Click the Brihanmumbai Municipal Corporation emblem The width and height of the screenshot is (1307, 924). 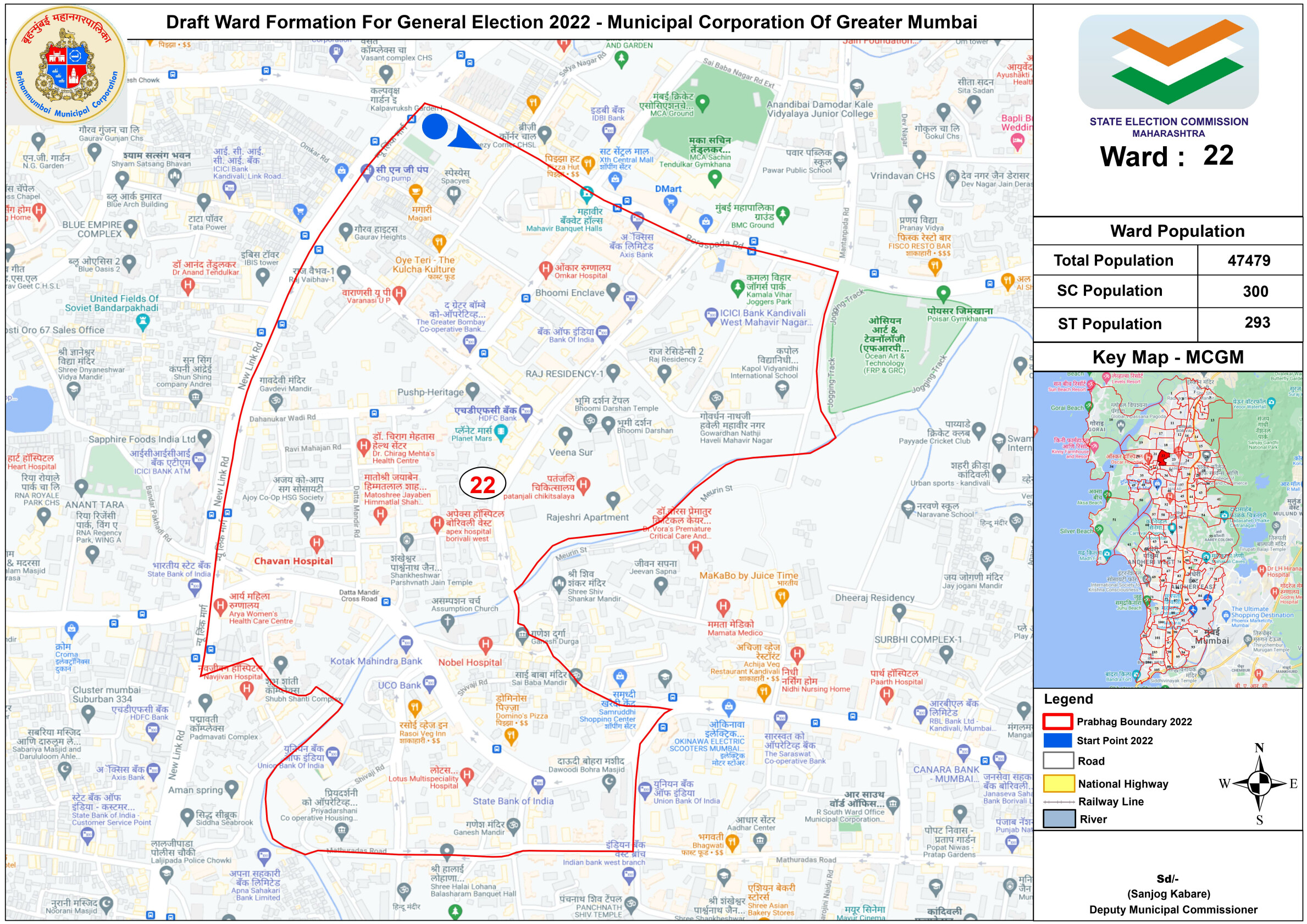click(67, 64)
